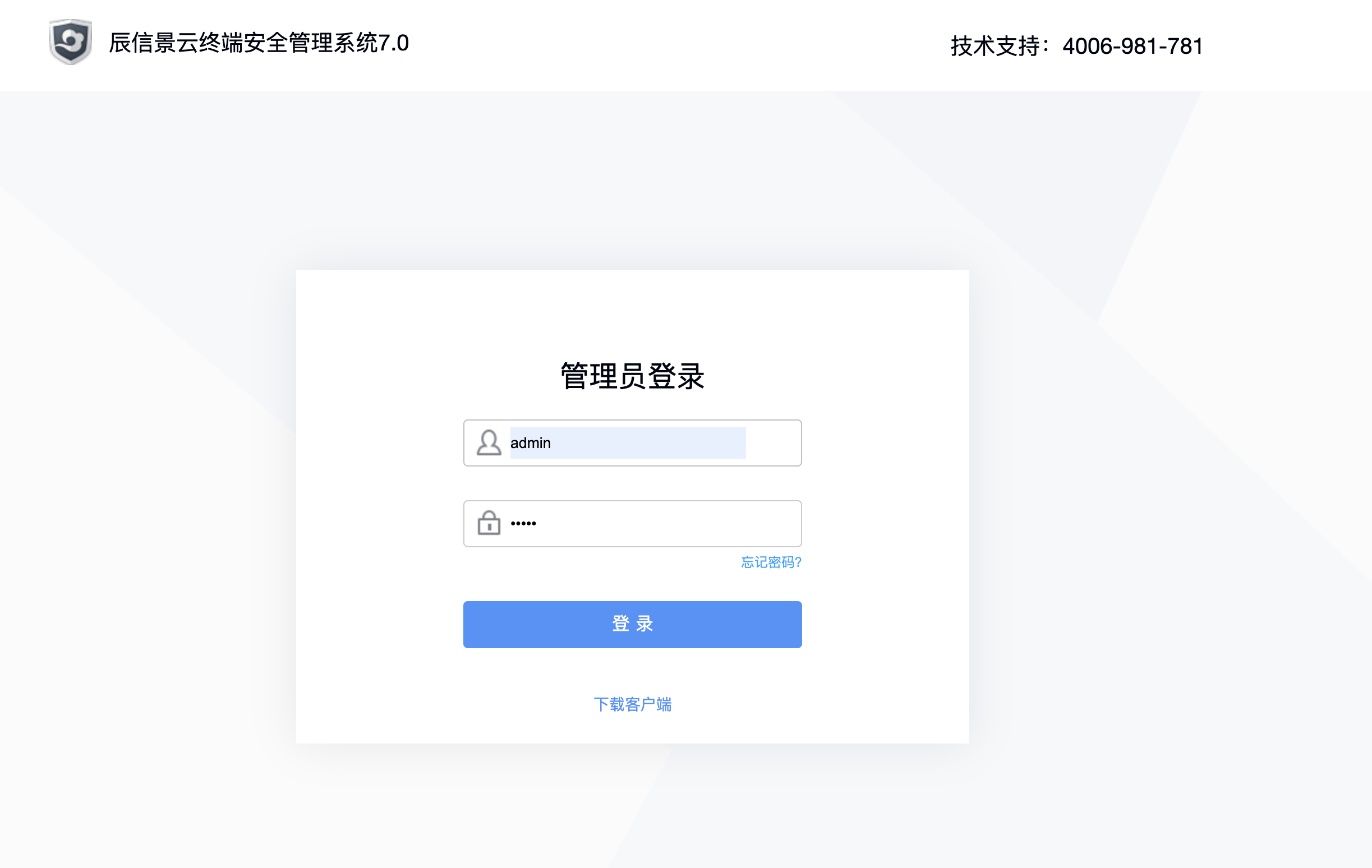Click the masked password dots
Screen dimensions: 1372x868
[x=523, y=523]
